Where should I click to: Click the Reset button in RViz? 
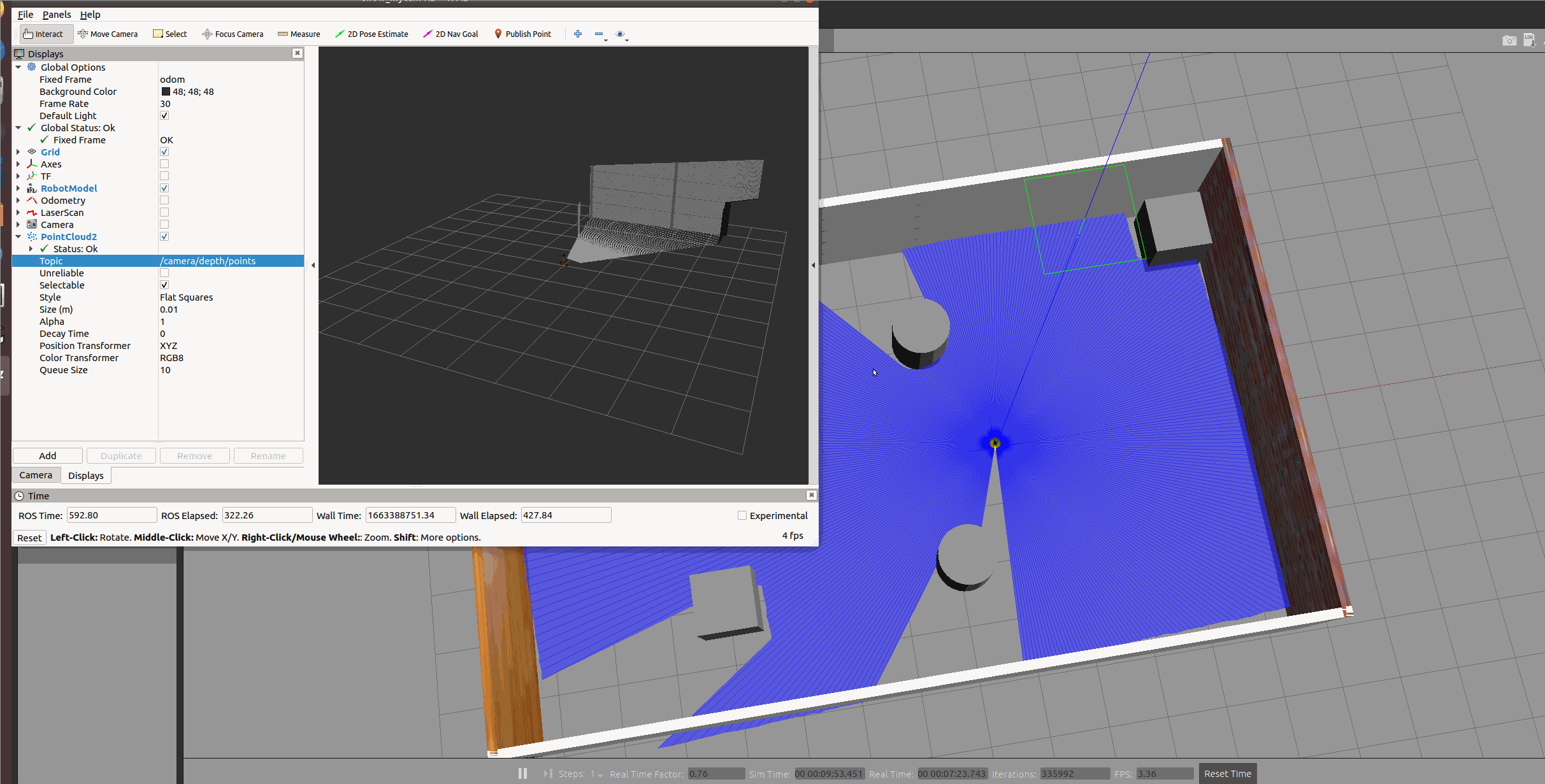pos(29,538)
